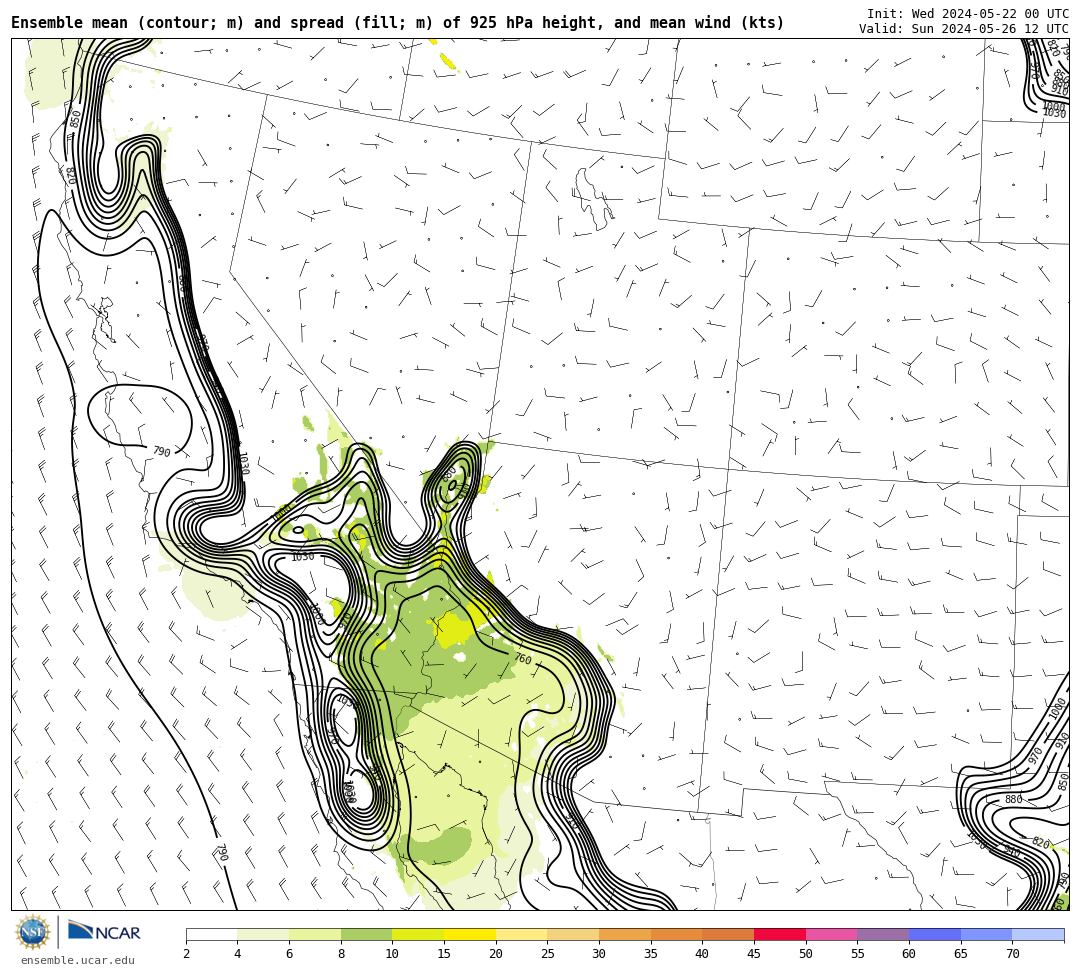Screen dimensions: 1080x973
Task: Click the NSF logo
Action: 33,932
